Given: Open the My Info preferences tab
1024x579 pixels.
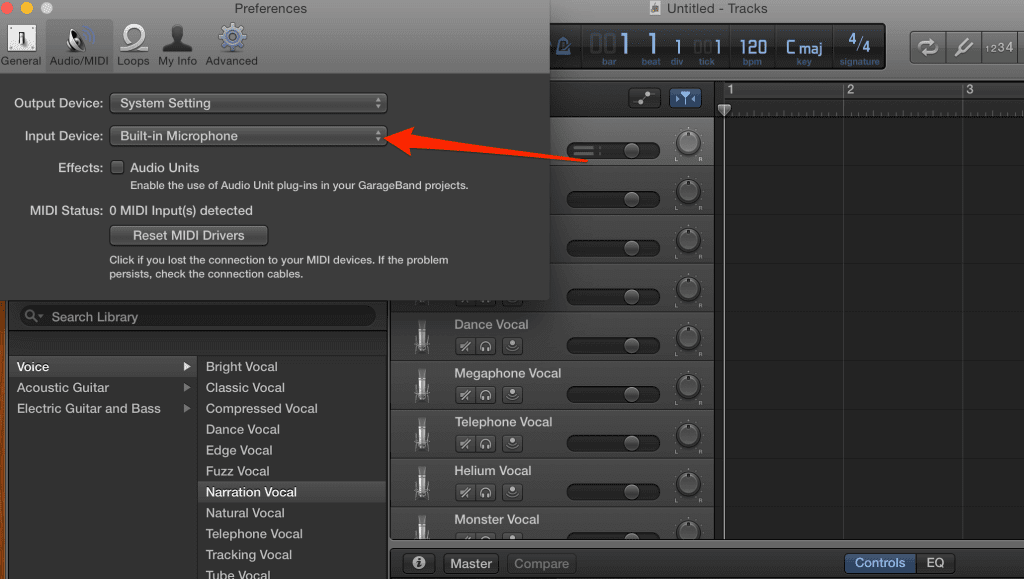Looking at the screenshot, I should pyautogui.click(x=177, y=45).
